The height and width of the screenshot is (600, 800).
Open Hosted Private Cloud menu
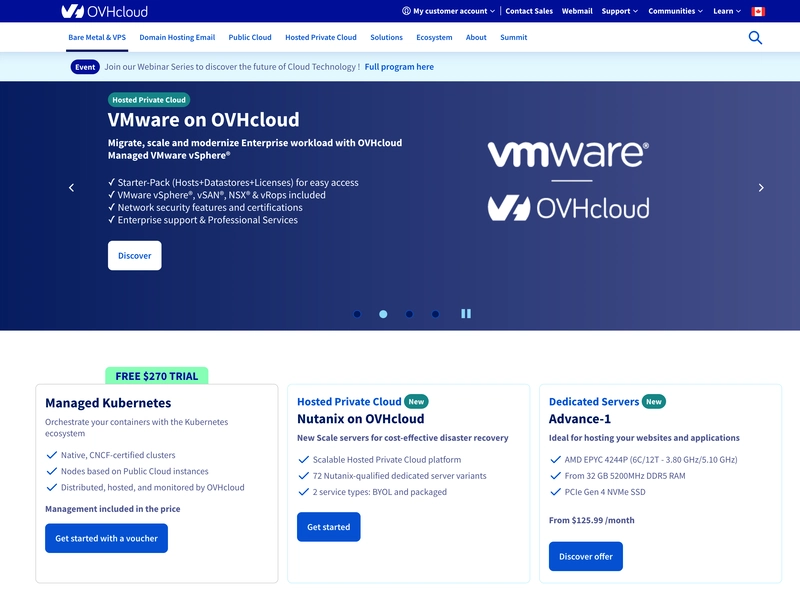(321, 37)
